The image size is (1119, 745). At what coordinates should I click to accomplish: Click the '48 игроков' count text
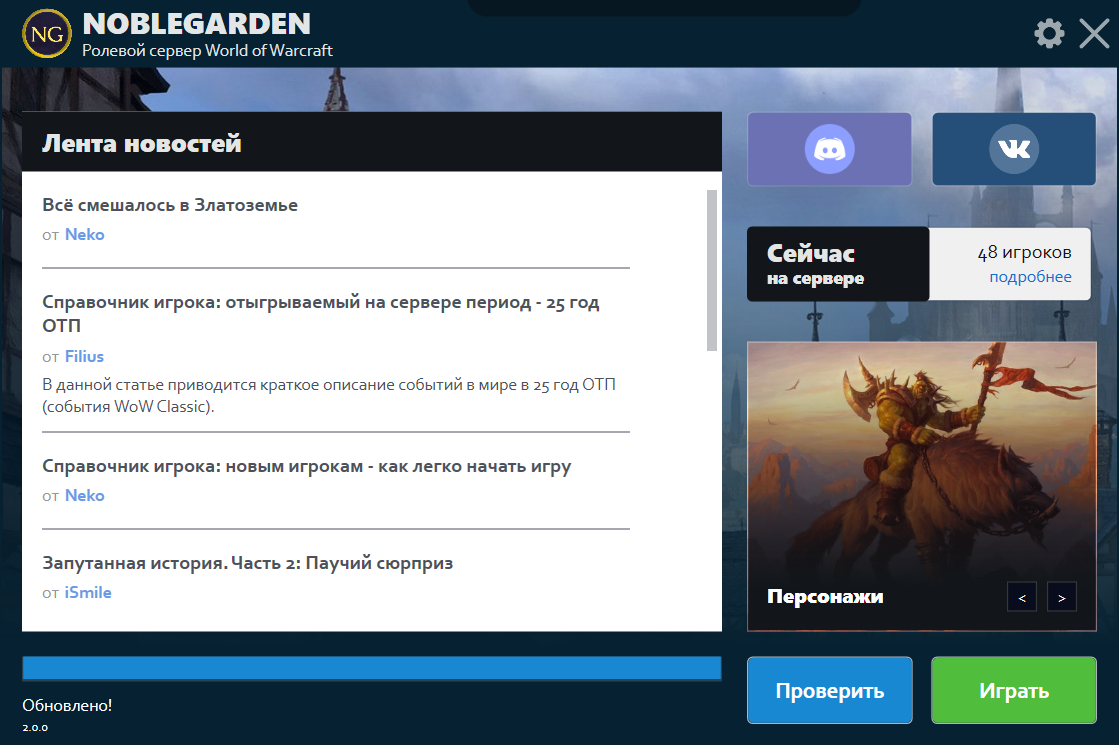click(1024, 252)
